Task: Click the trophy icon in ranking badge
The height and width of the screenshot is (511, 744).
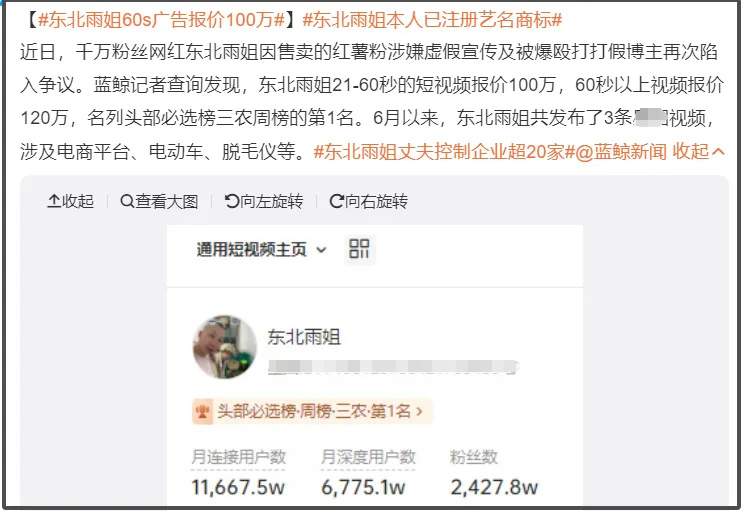Action: click(203, 411)
